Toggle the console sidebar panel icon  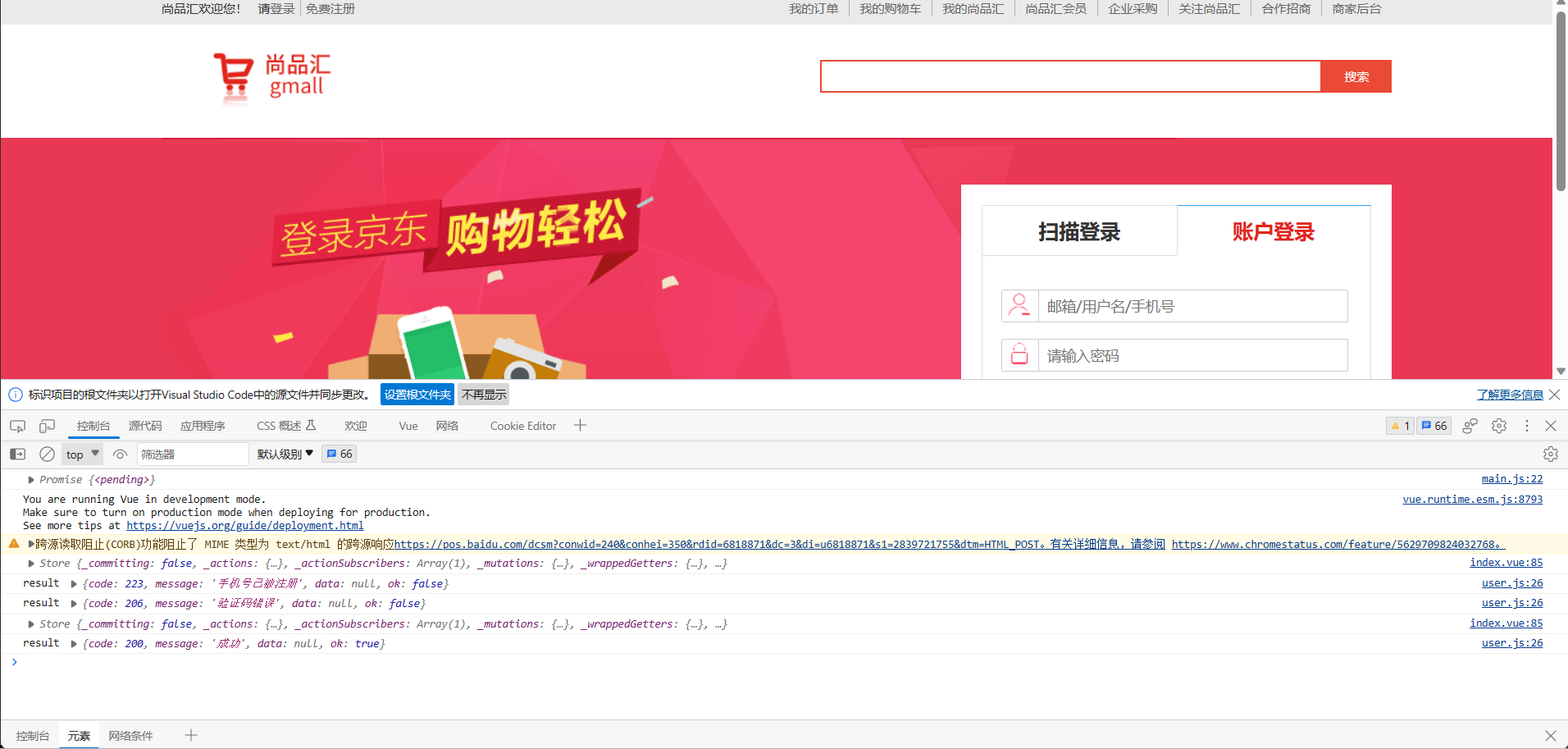(17, 454)
